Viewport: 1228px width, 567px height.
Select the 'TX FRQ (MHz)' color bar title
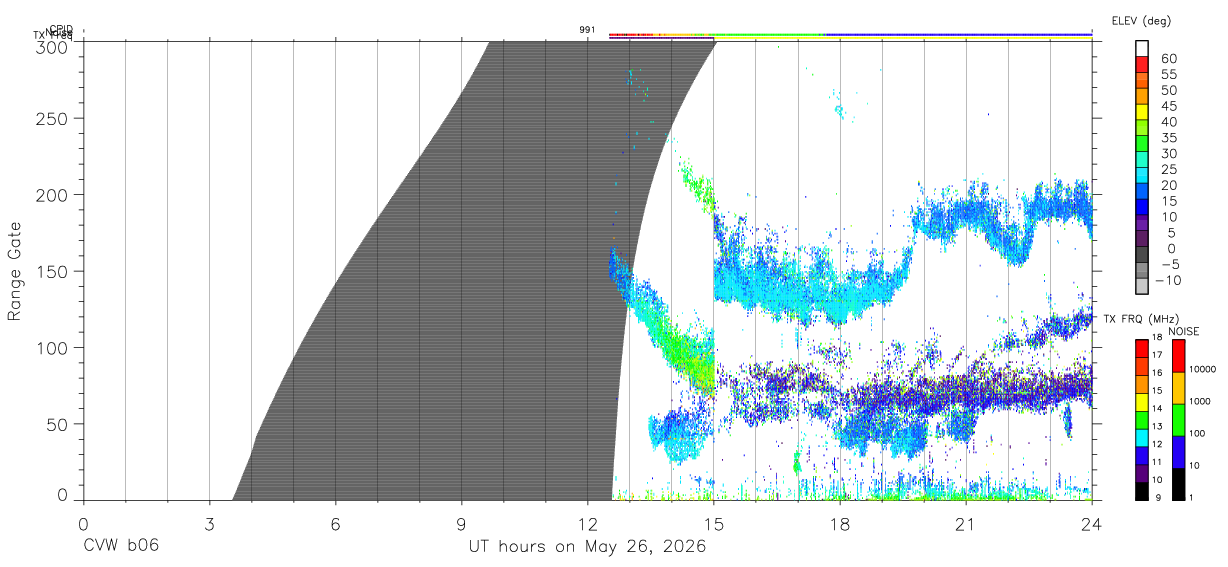(x=1140, y=319)
